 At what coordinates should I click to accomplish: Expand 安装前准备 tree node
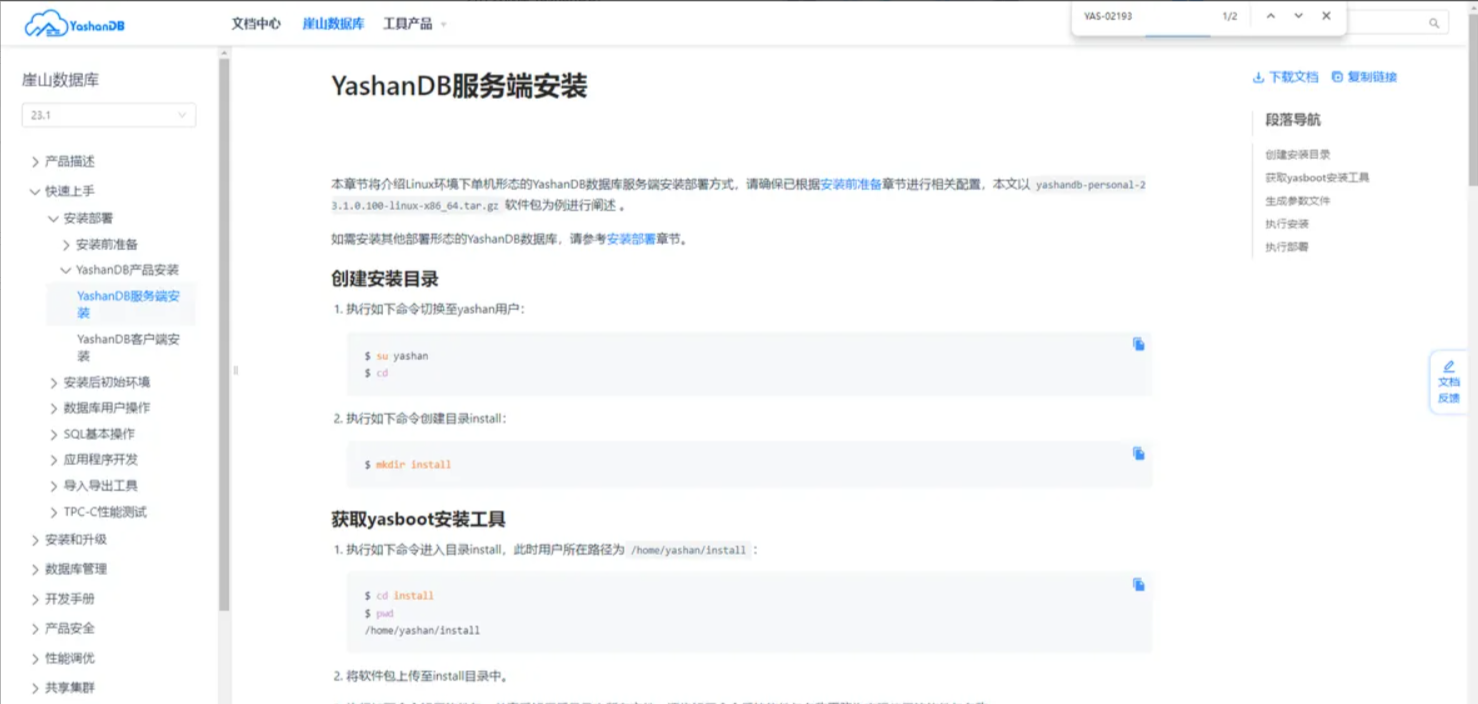click(66, 244)
